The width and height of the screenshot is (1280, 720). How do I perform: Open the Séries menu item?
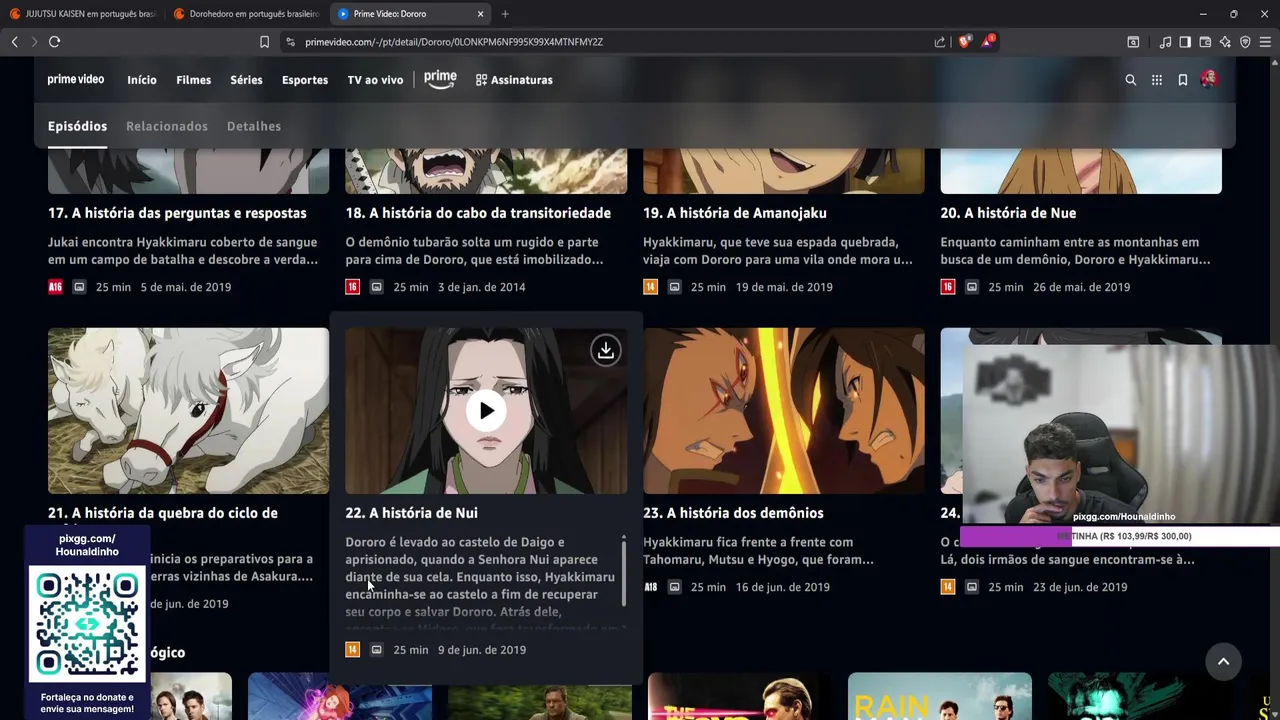246,80
